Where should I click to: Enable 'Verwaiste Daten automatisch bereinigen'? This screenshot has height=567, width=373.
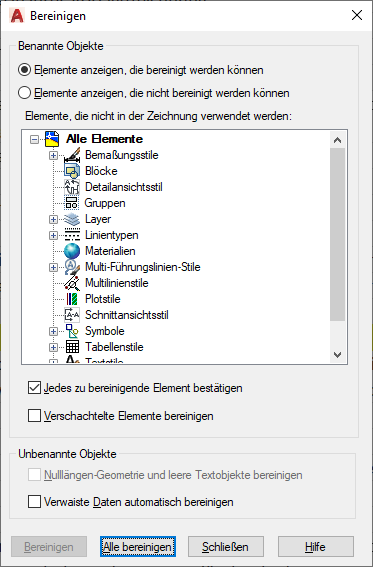point(34,502)
